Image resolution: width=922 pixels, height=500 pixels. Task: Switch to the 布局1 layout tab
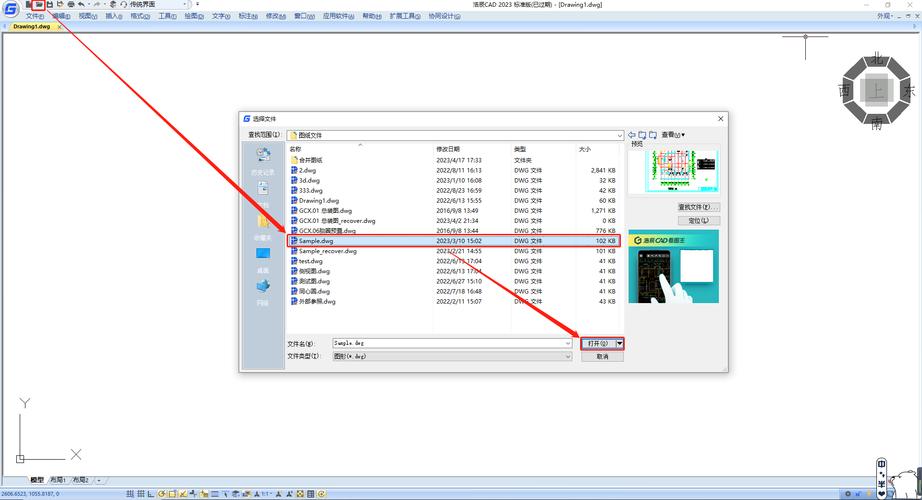tap(58, 481)
